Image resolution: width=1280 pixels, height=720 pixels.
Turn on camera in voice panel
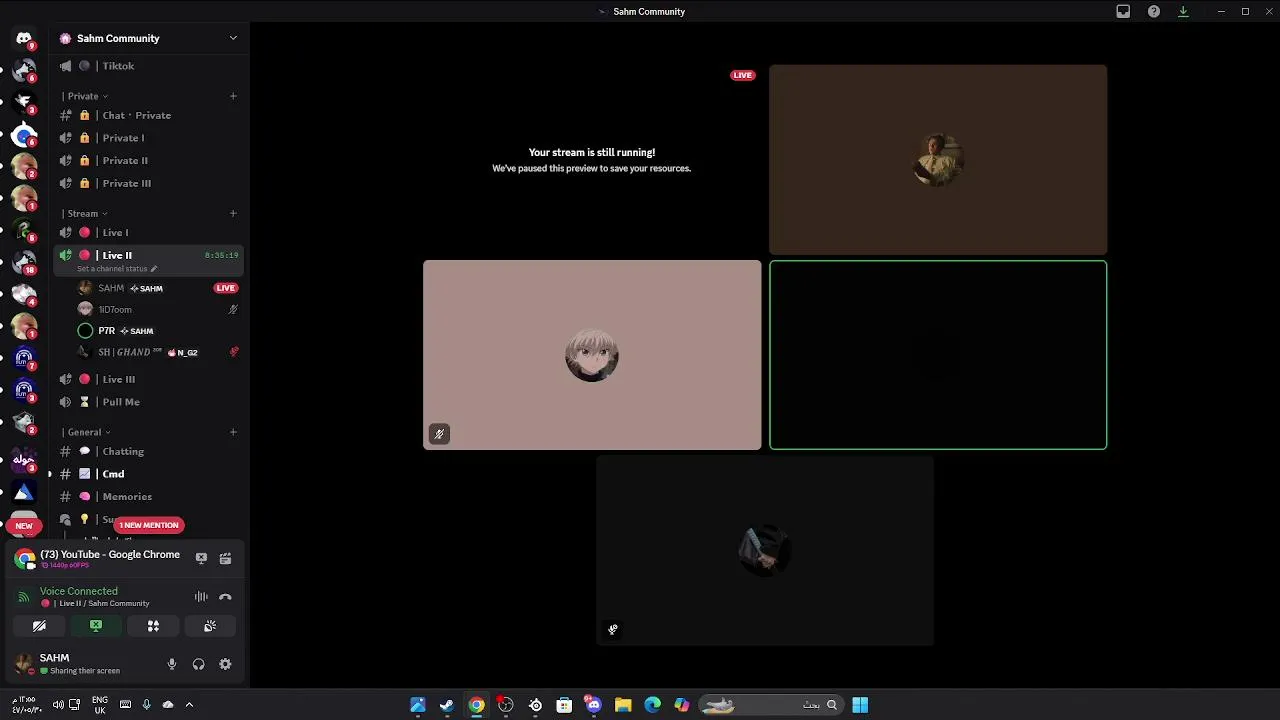coord(39,626)
